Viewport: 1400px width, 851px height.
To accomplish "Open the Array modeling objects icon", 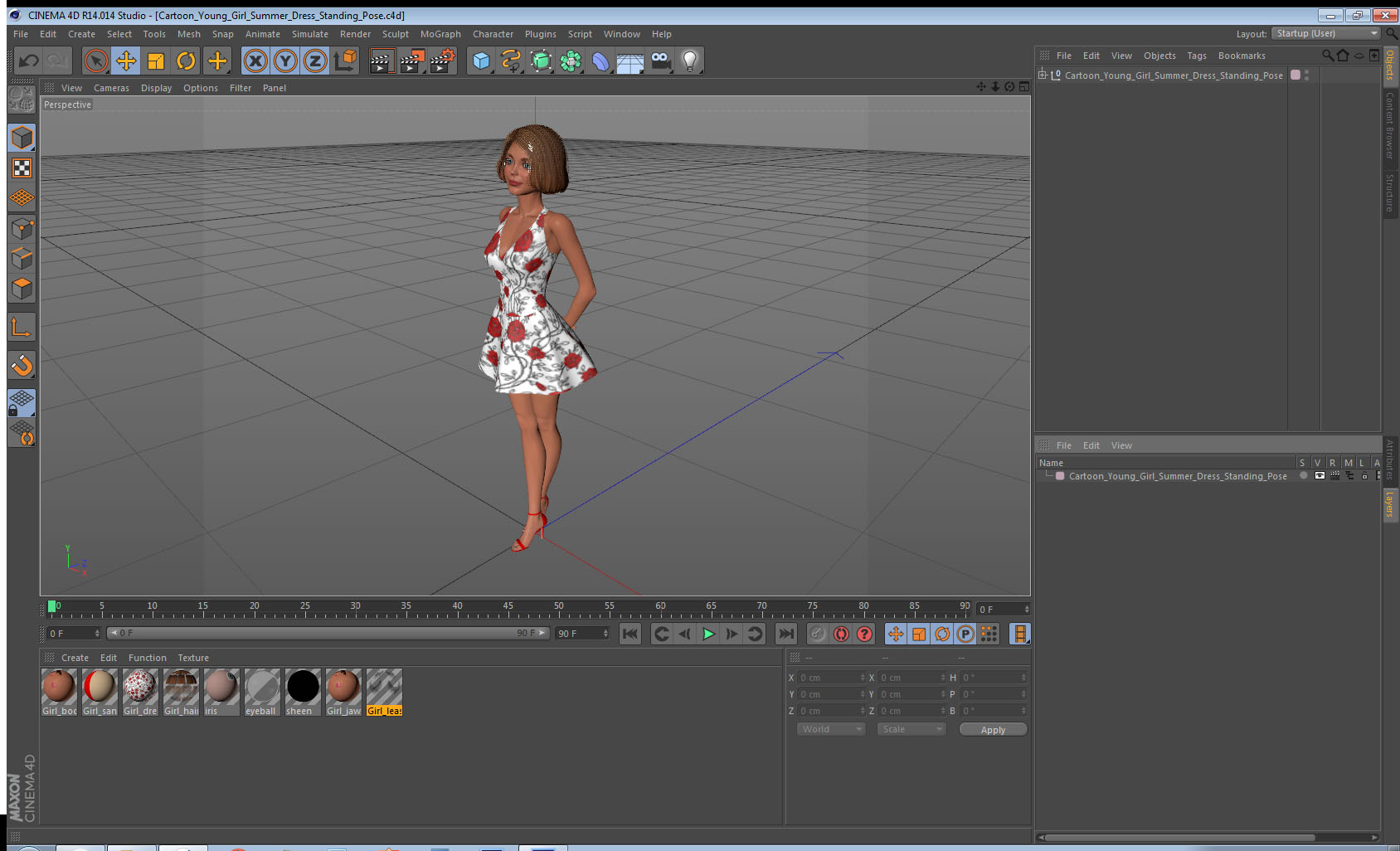I will coord(571,61).
